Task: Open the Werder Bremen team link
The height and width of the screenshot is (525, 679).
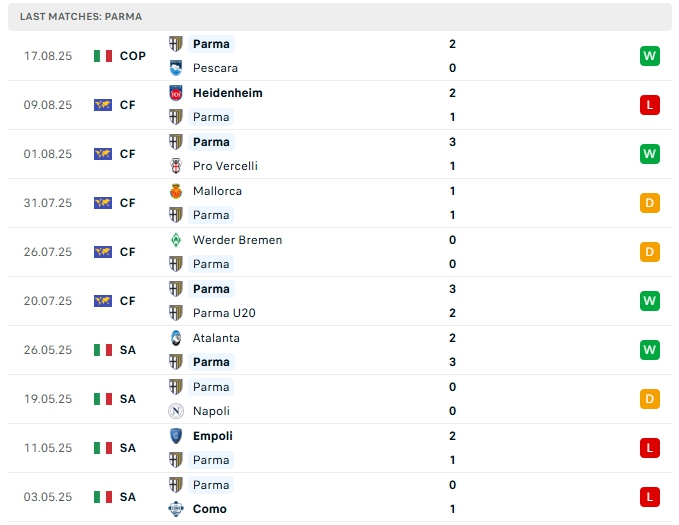Action: (237, 240)
